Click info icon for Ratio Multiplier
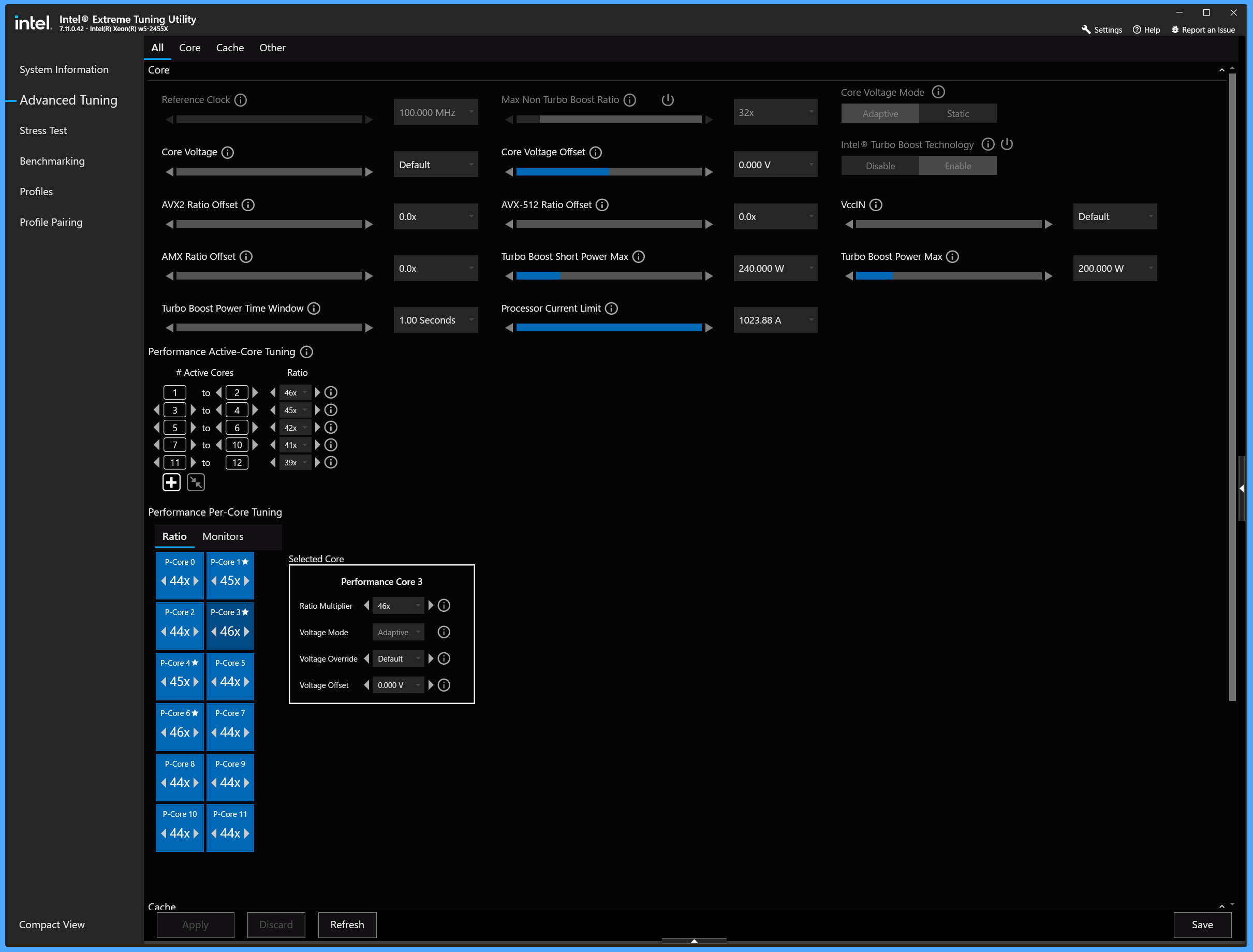Image resolution: width=1253 pixels, height=952 pixels. click(444, 605)
